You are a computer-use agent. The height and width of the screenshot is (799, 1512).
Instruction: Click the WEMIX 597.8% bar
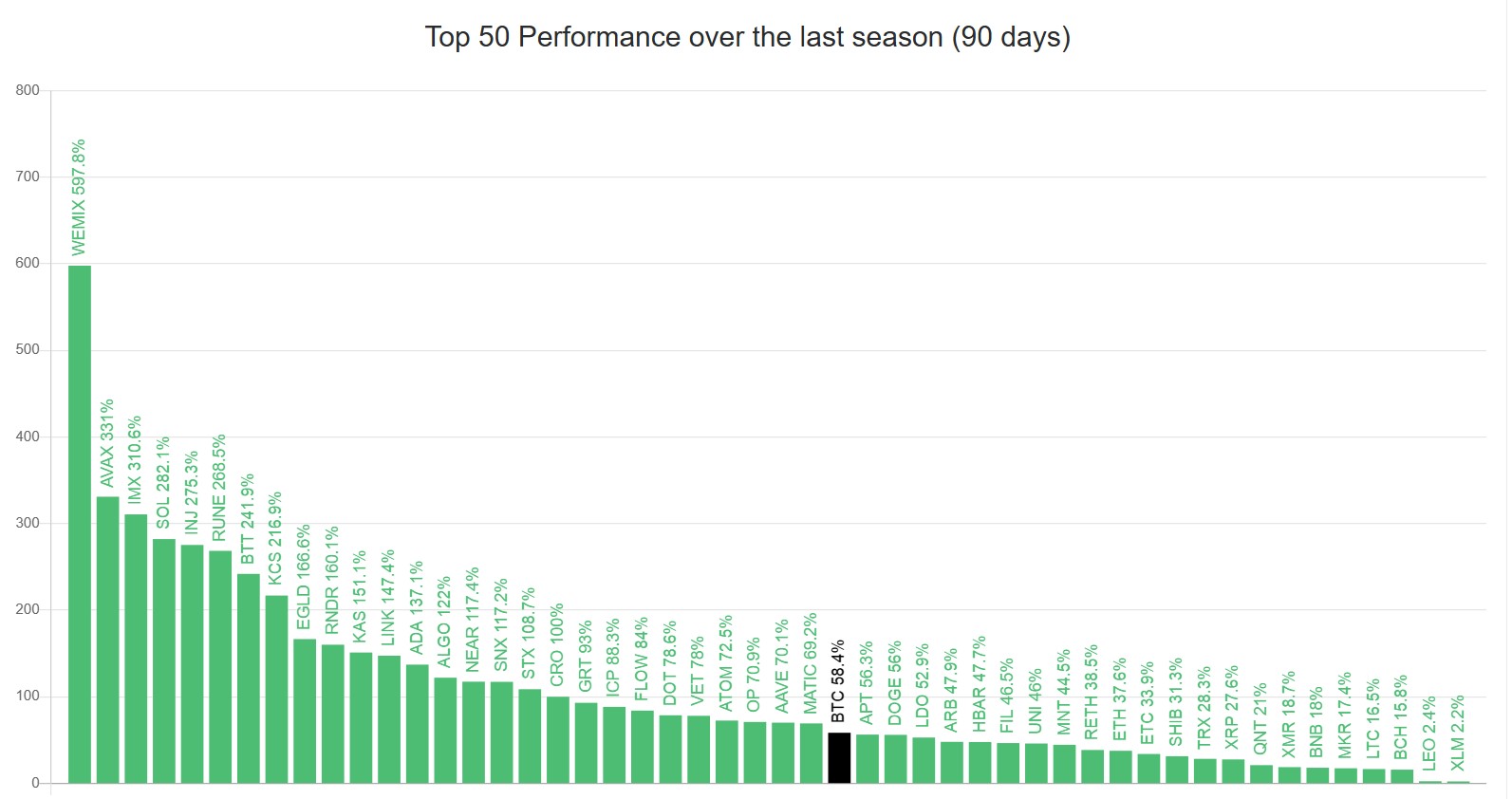(x=80, y=524)
